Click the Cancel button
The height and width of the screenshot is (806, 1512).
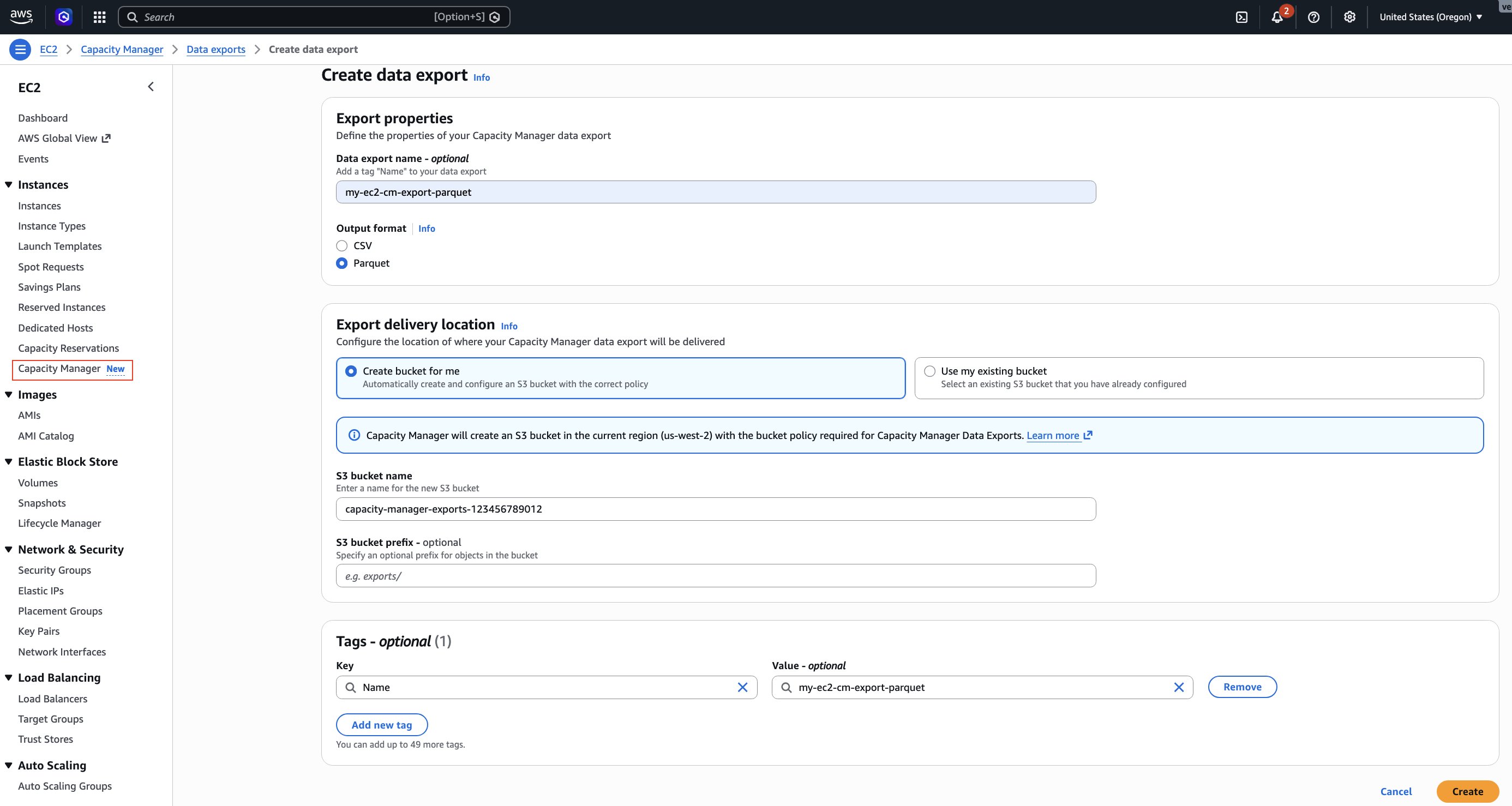coord(1396,791)
